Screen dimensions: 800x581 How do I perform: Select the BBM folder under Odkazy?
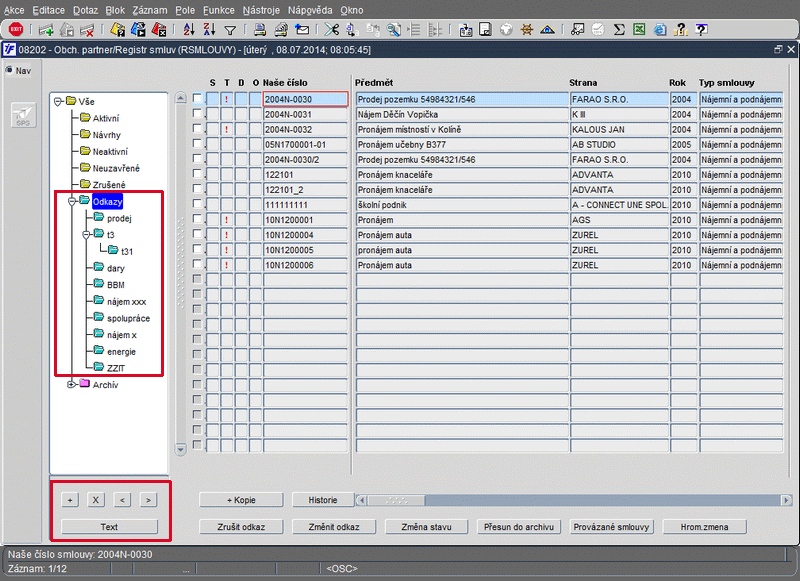pyautogui.click(x=116, y=285)
